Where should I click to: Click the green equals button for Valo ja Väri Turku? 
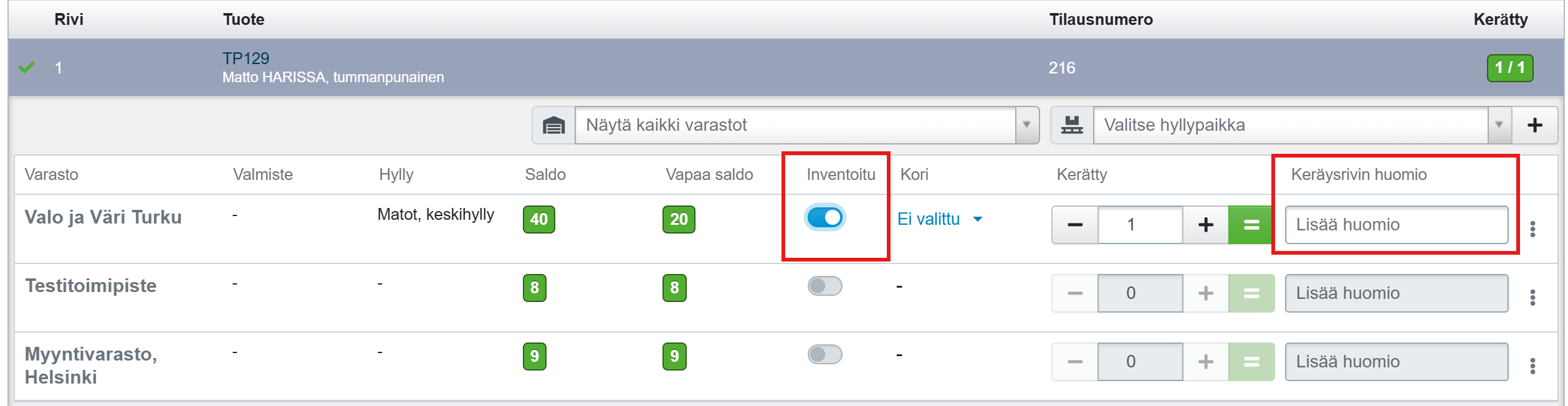click(x=1251, y=225)
